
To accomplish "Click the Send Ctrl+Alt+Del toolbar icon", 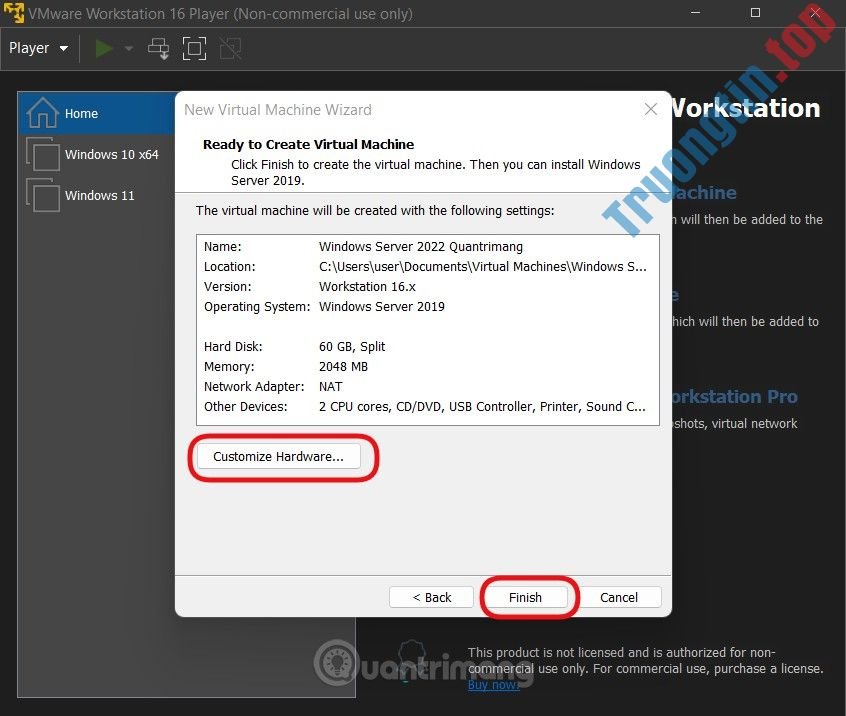I will pyautogui.click(x=158, y=47).
